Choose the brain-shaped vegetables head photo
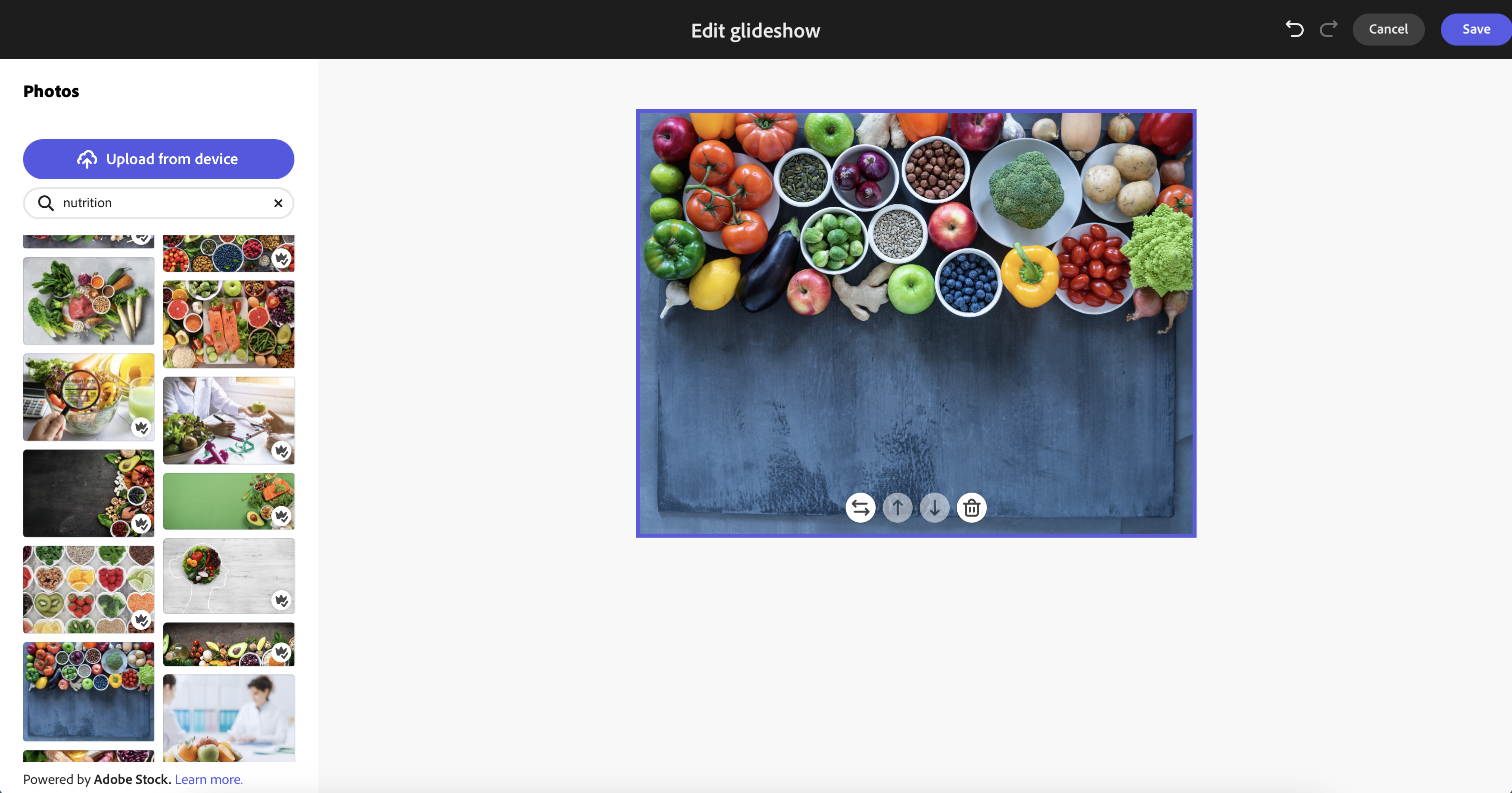The image size is (1512, 793). point(229,576)
